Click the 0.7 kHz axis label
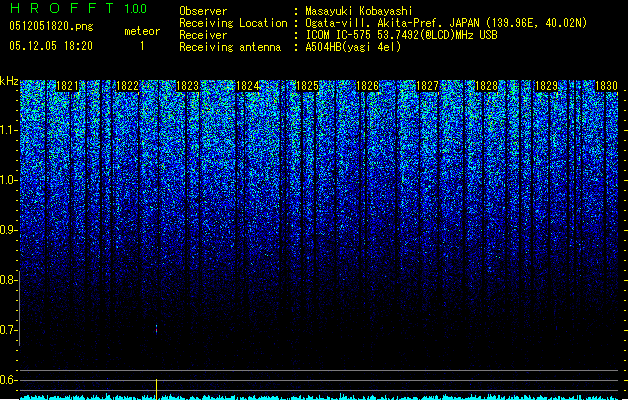629x400 pixels. click(x=9, y=330)
